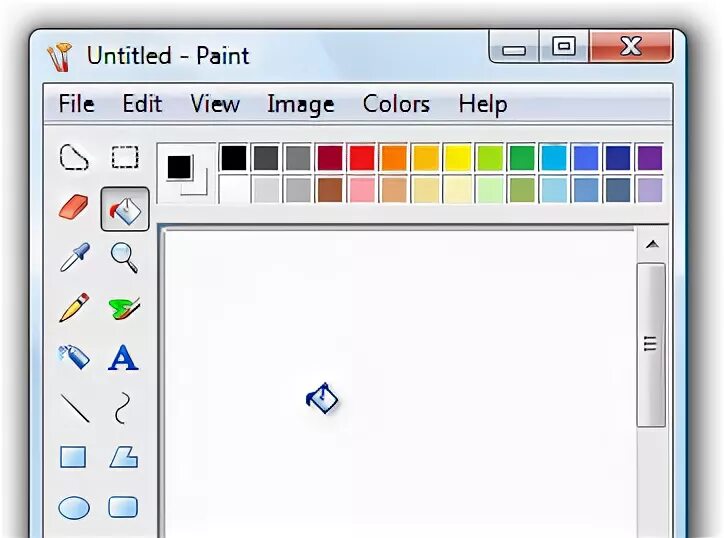The image size is (724, 538).
Task: Choose the rectangular Select tool
Action: 125,157
